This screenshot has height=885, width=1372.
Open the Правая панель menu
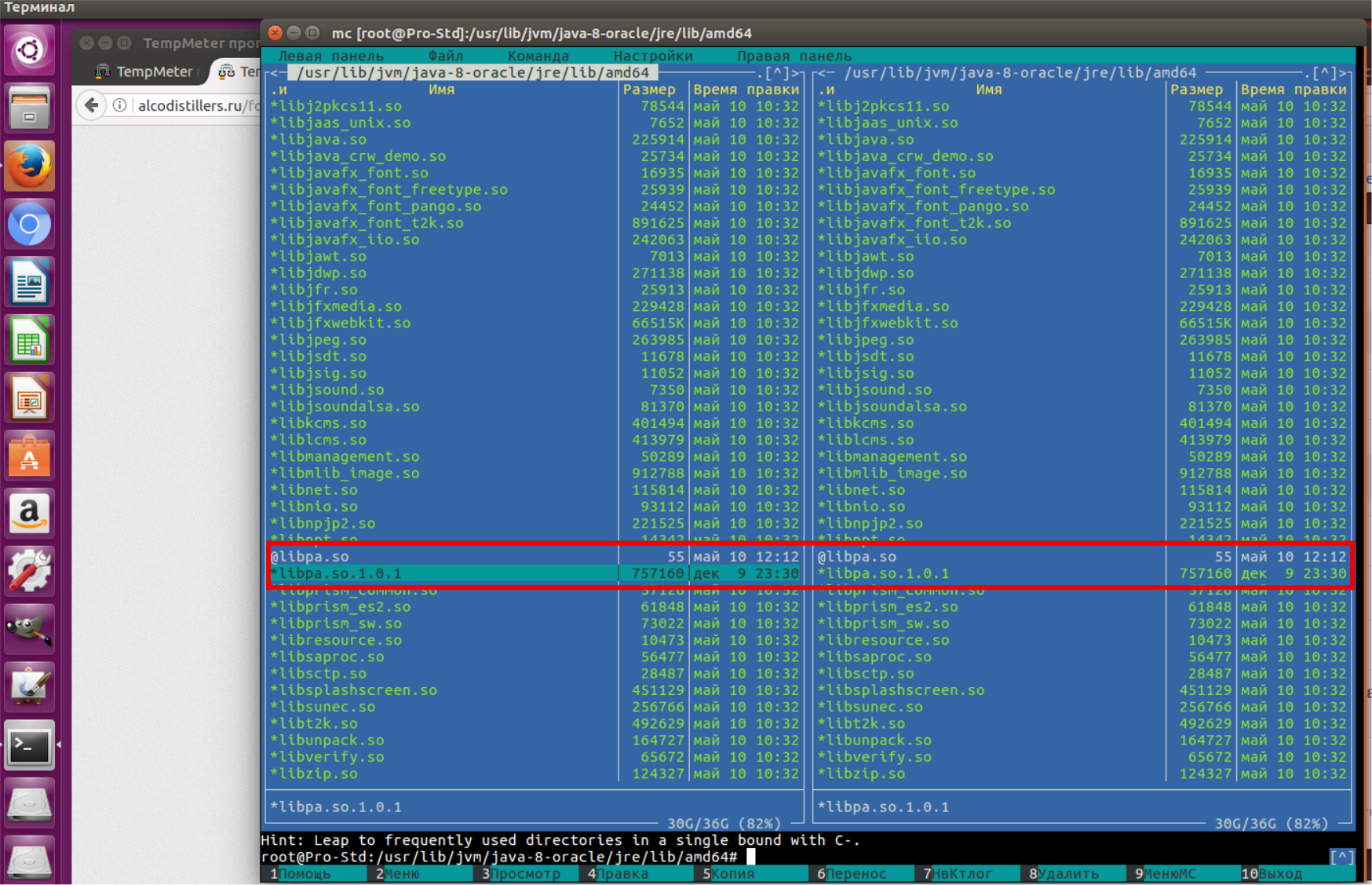(x=794, y=56)
